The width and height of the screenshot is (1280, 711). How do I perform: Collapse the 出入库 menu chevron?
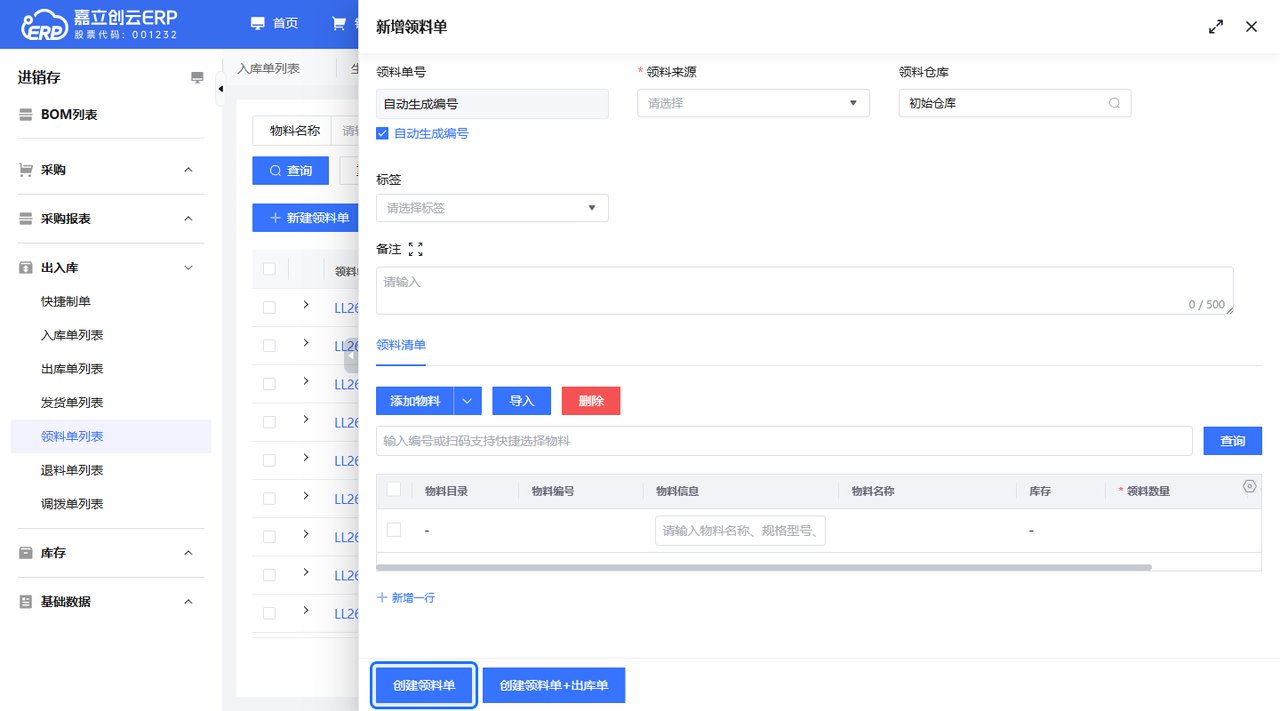188,268
